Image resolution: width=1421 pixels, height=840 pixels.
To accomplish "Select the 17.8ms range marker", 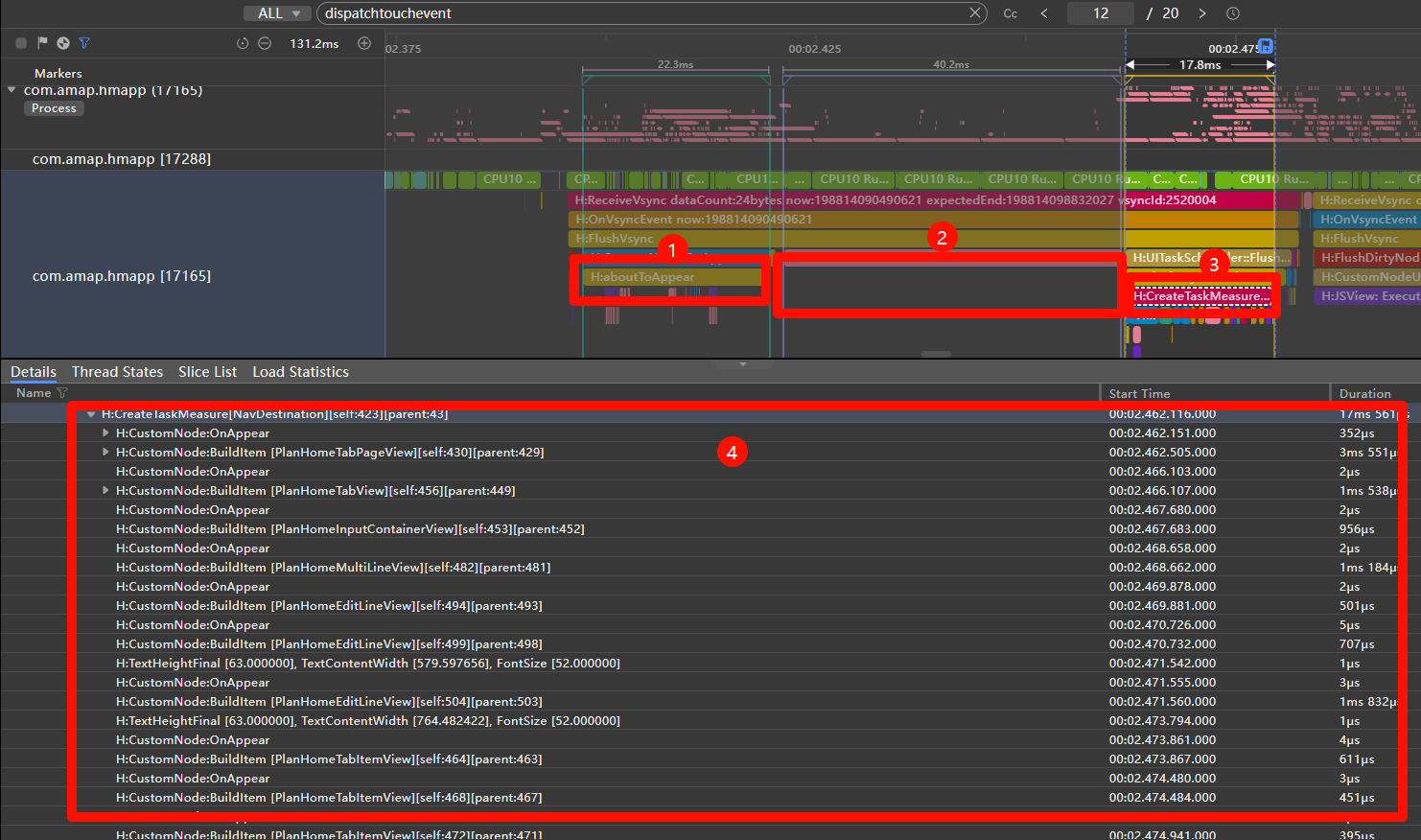I will [x=1200, y=65].
